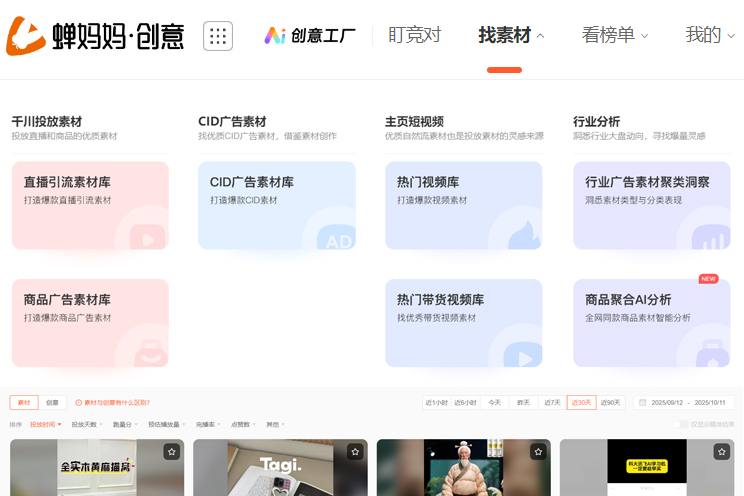
Task: Open the 商品聚合AI分析 card
Action: (651, 322)
